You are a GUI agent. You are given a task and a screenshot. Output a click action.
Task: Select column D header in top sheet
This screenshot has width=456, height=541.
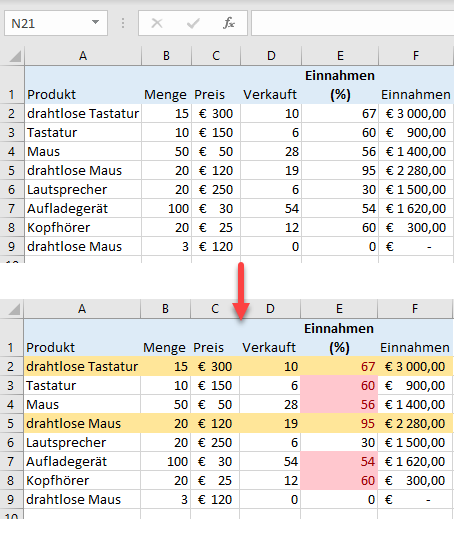click(271, 56)
